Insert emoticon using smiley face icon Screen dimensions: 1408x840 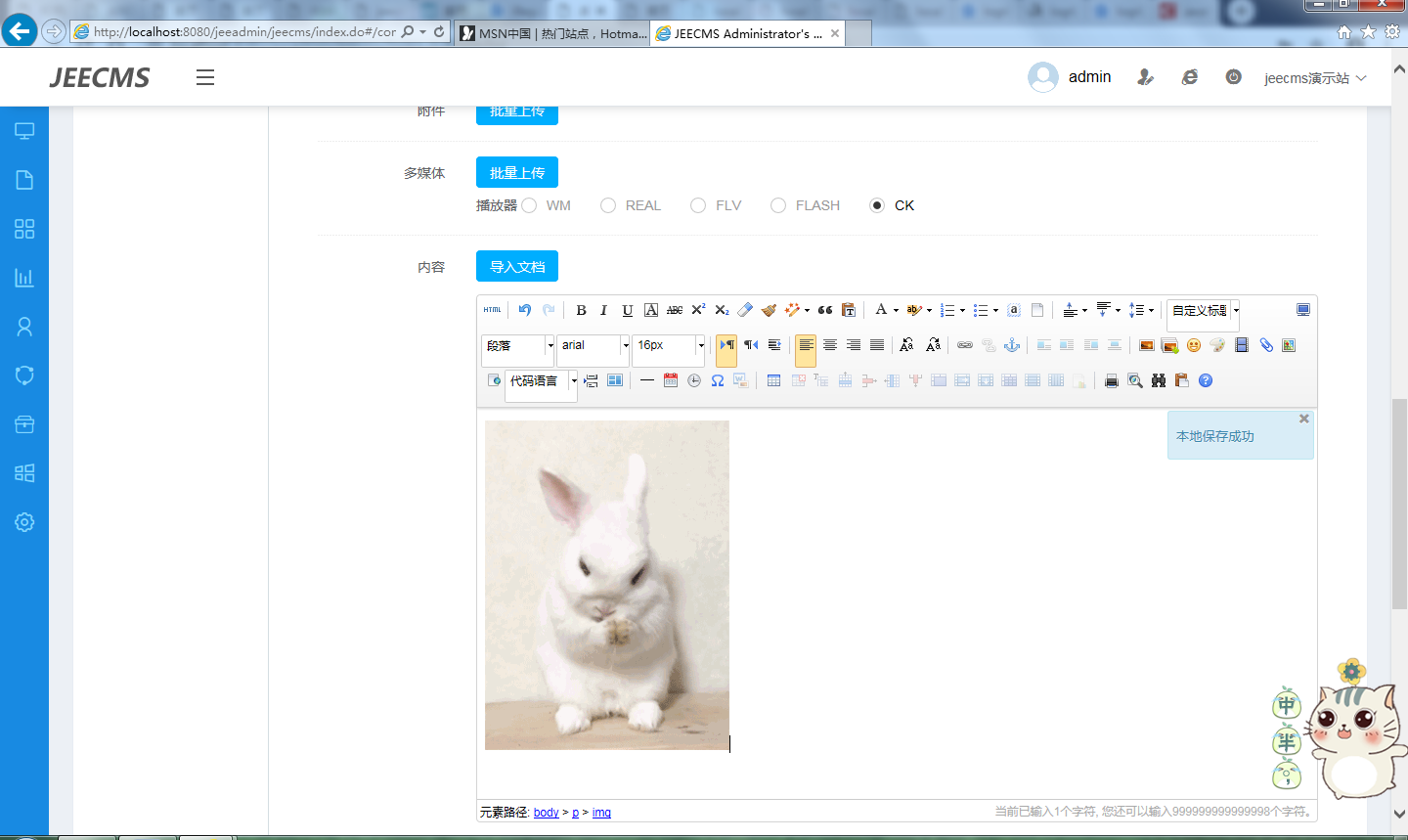(1194, 345)
